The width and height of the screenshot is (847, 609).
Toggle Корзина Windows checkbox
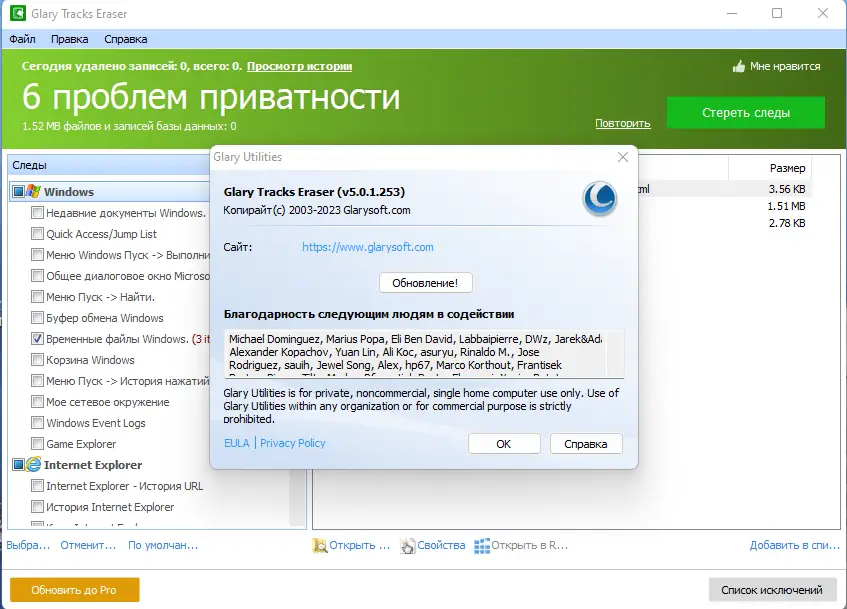tap(37, 360)
